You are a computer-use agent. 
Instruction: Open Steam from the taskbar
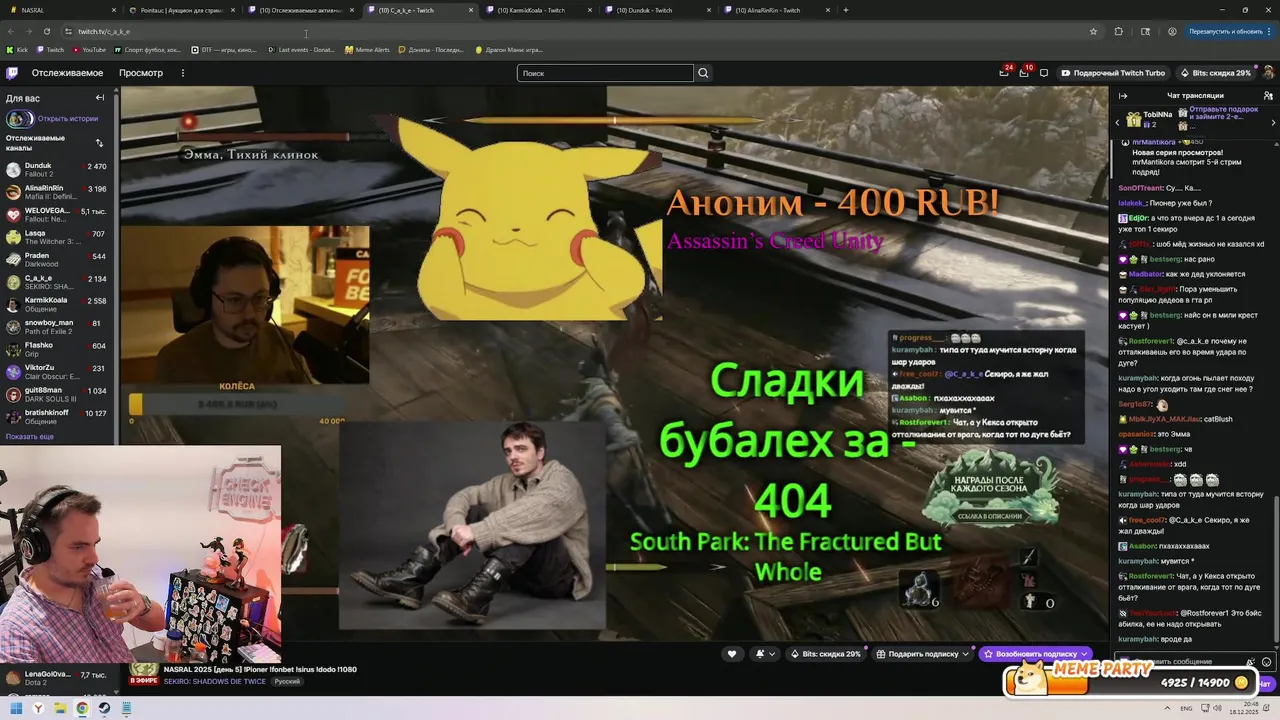point(104,708)
